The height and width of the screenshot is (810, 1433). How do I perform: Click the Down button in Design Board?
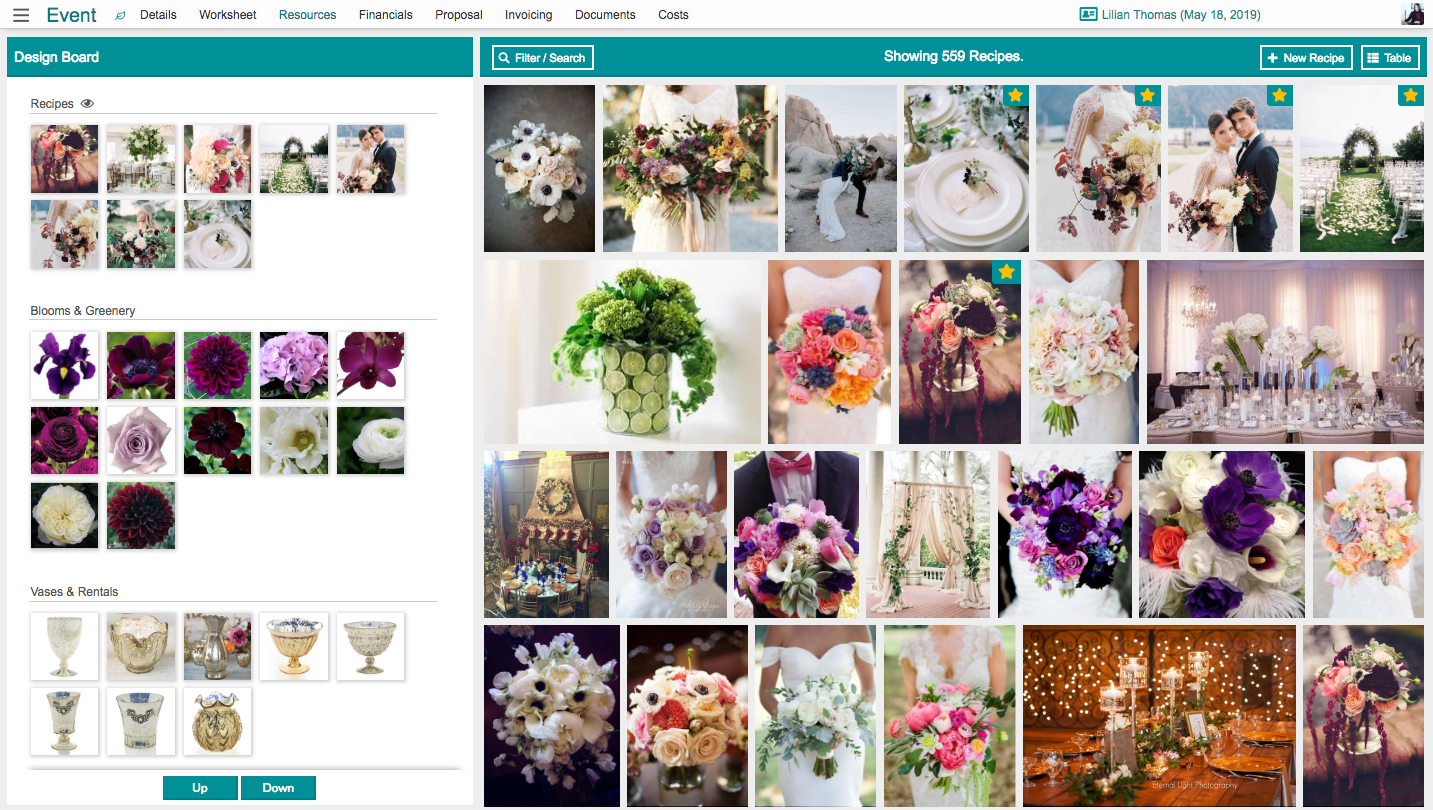[278, 788]
